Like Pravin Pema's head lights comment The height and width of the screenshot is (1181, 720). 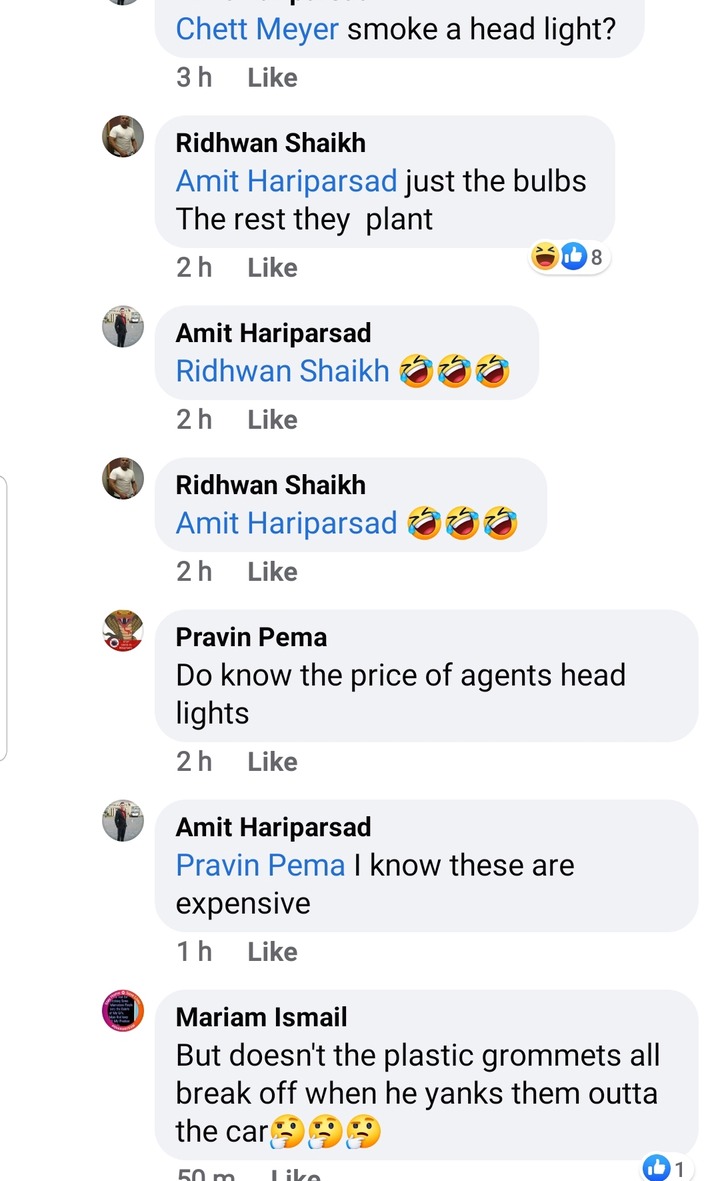tap(273, 761)
